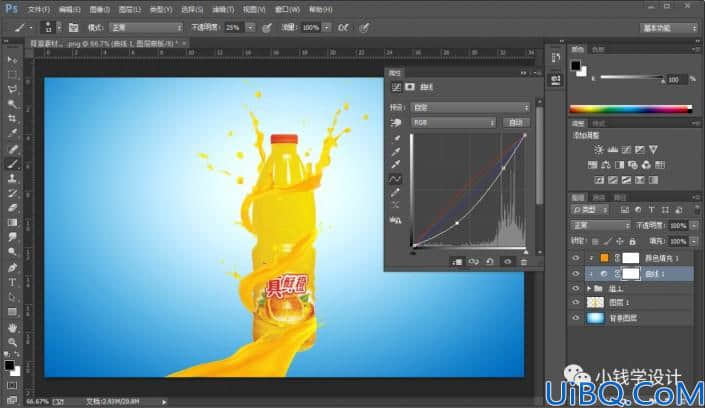
Task: Hide Layer 1 with eye icon
Action: coord(576,303)
